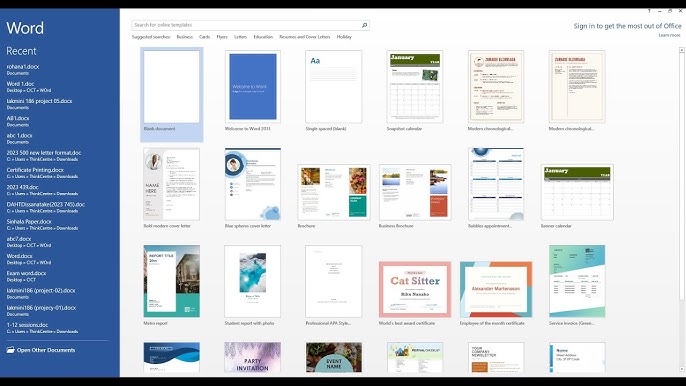Select the Flyers suggested search

point(222,37)
